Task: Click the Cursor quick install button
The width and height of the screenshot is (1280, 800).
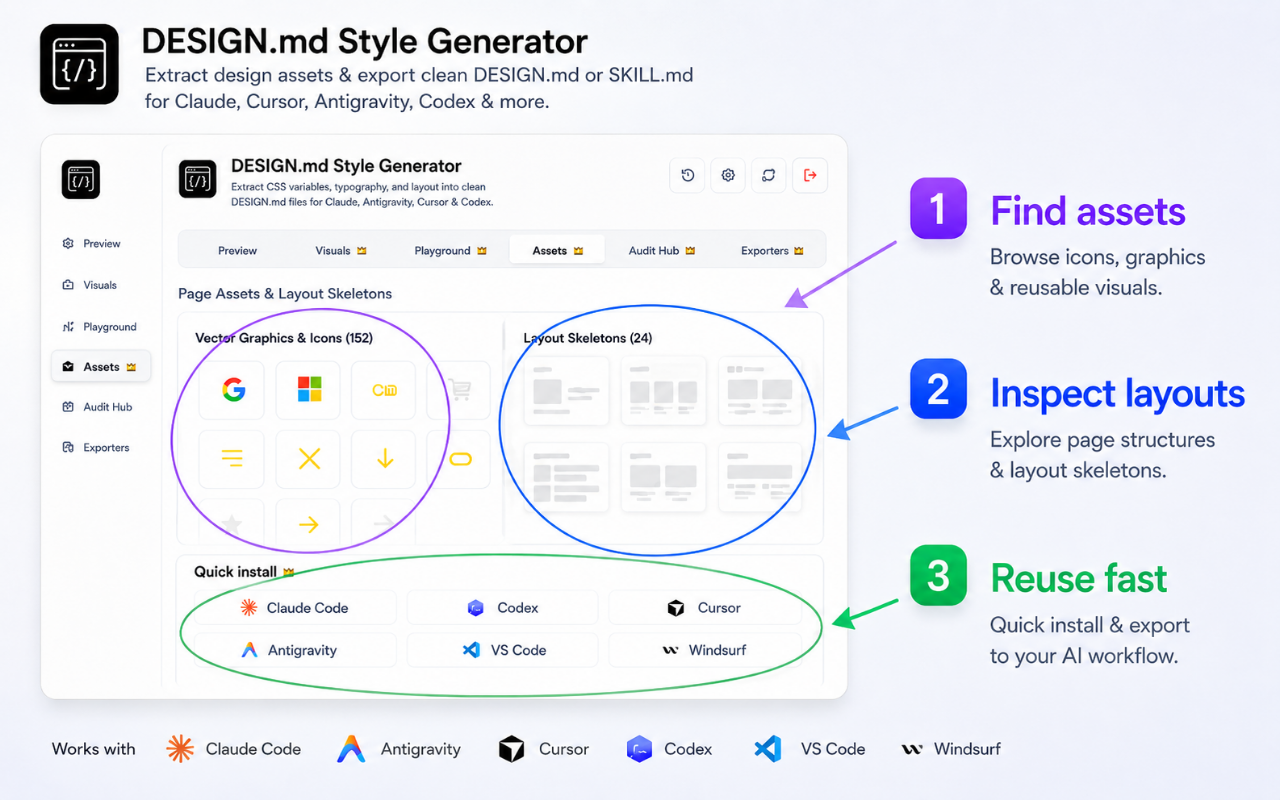Action: pos(705,607)
